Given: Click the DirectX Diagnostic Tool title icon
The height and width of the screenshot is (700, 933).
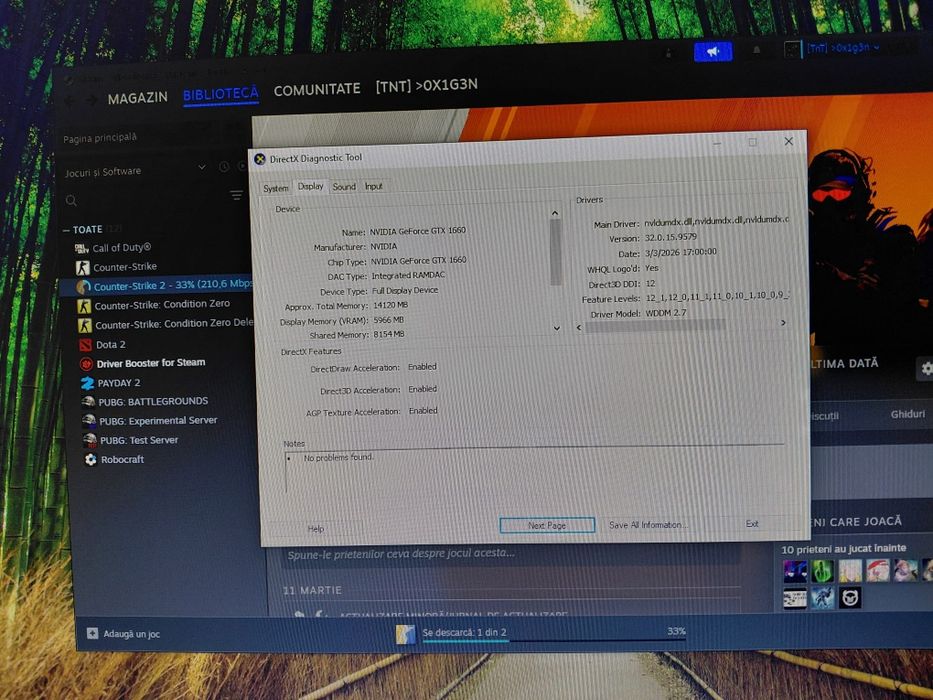Looking at the screenshot, I should click(259, 159).
